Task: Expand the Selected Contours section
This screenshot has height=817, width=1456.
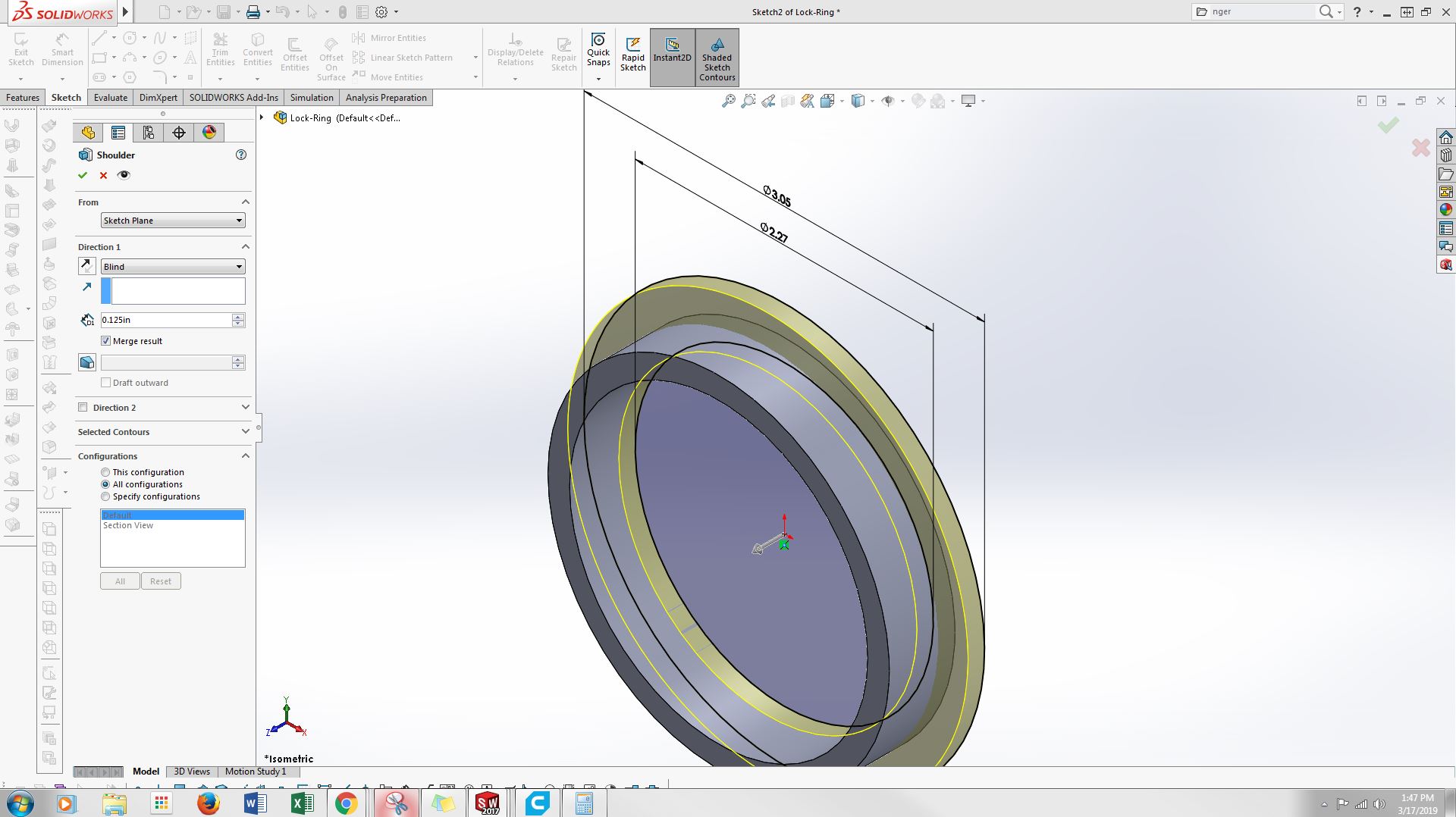Action: click(x=245, y=432)
